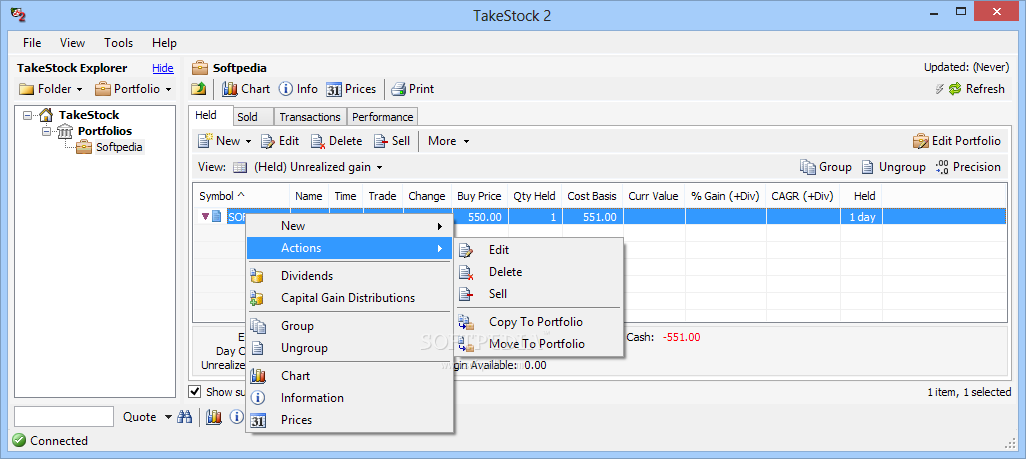This screenshot has width=1026, height=459.
Task: Choose Delete in the Actions submenu
Action: click(x=539, y=272)
